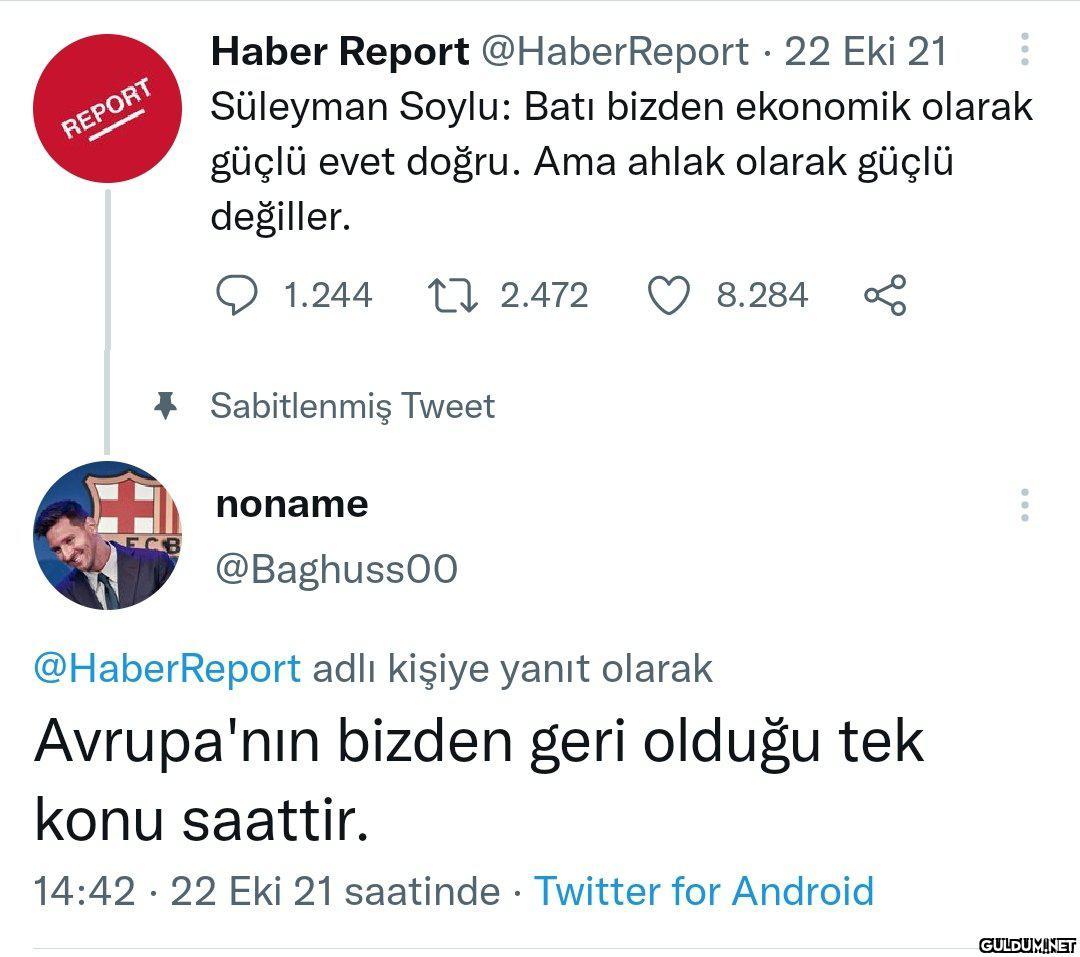Viewport: 1080px width, 957px height.
Task: Click the pinned tweet pin icon
Action: [x=165, y=406]
